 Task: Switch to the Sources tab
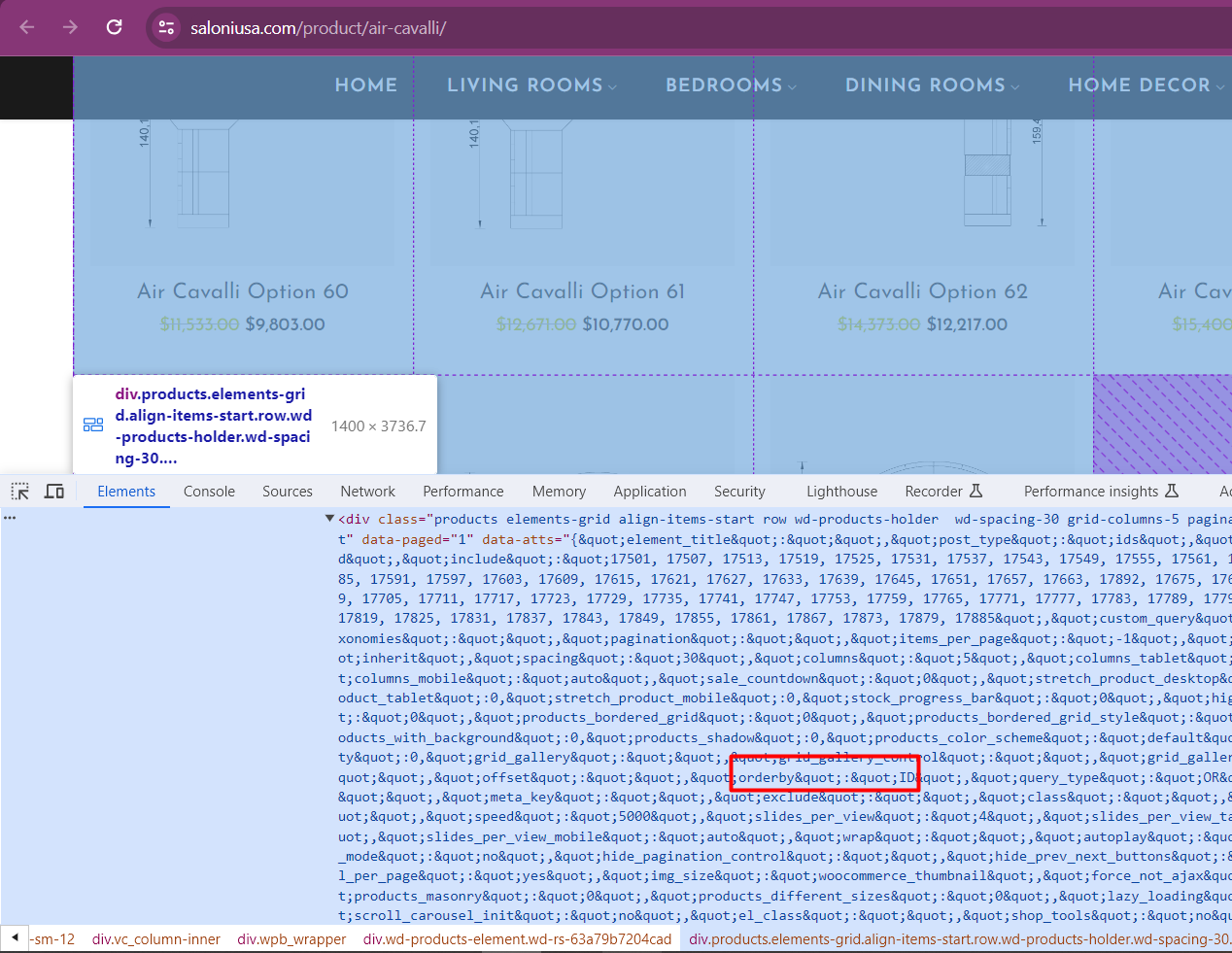[288, 492]
